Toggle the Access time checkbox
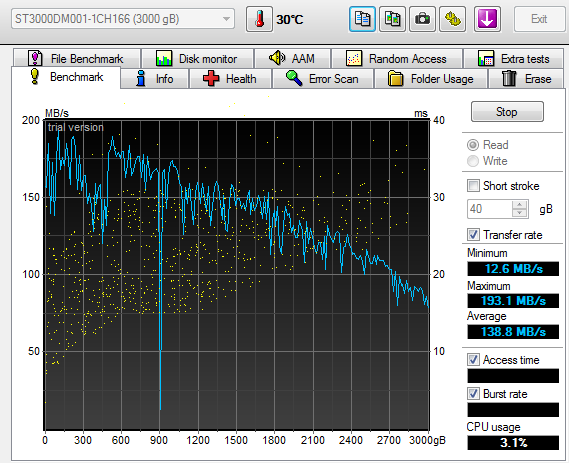The width and height of the screenshot is (569, 463). [x=473, y=360]
